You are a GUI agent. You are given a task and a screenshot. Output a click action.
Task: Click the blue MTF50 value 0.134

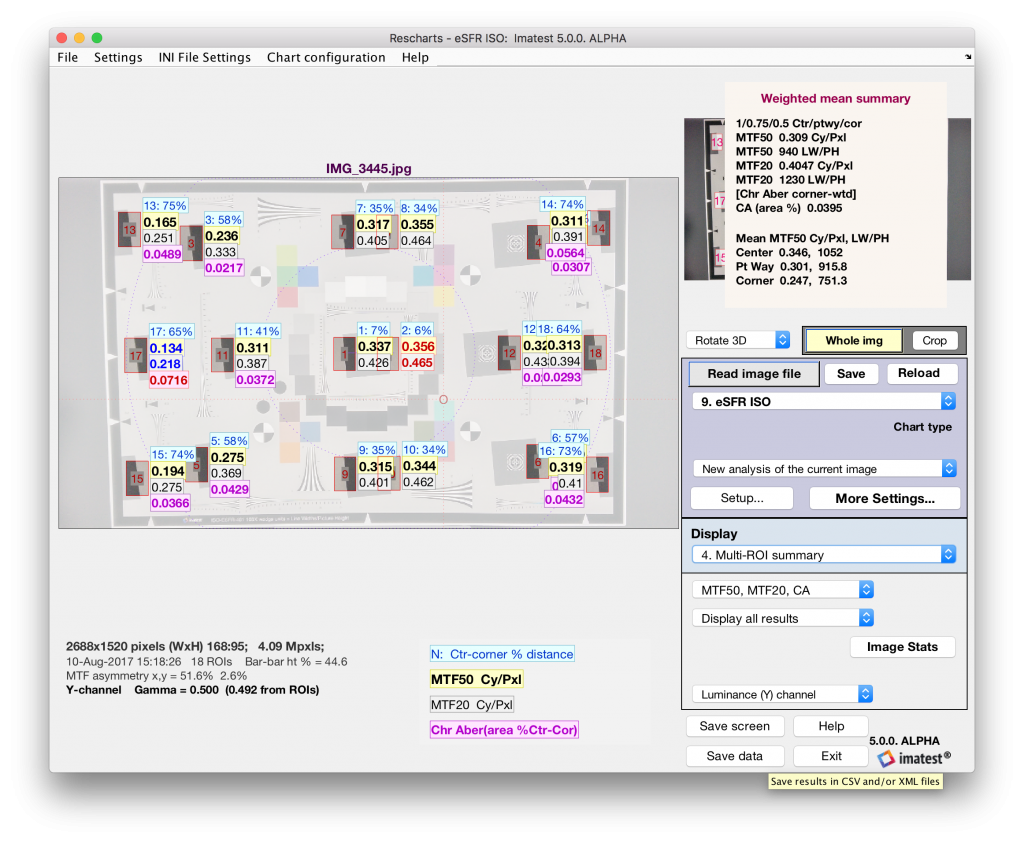click(x=166, y=348)
